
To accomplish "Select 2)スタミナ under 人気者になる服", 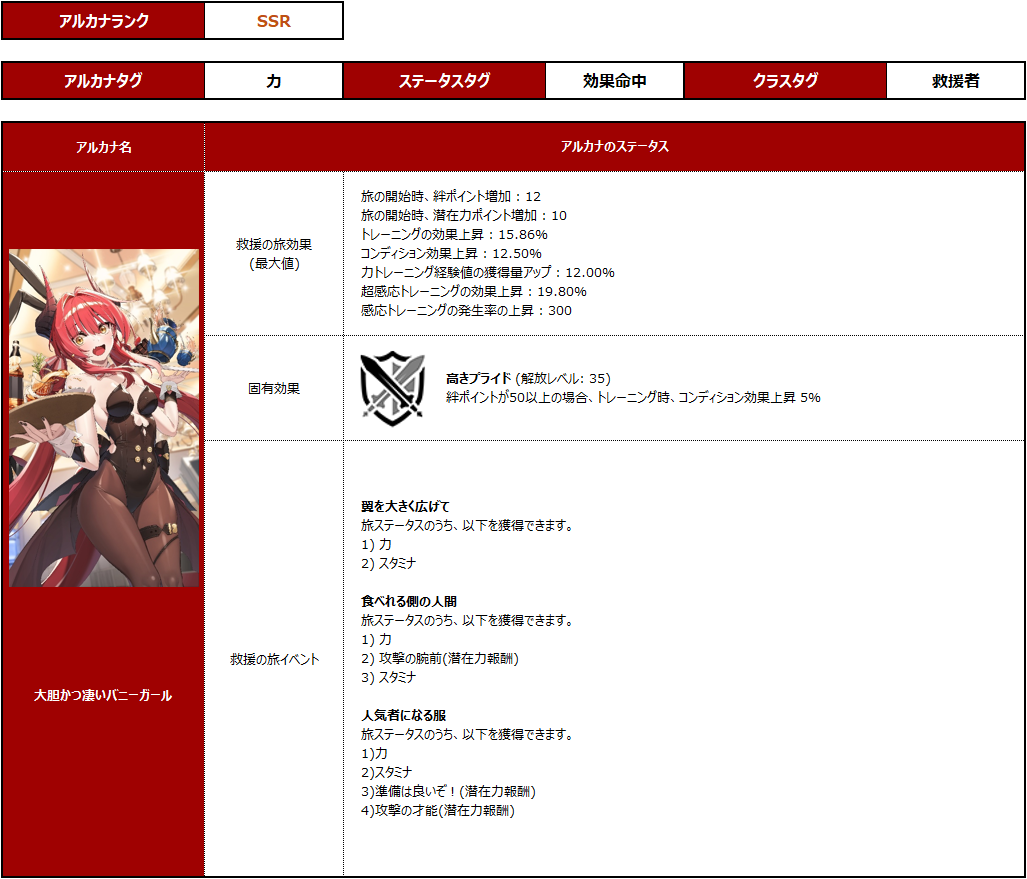I will (386, 772).
